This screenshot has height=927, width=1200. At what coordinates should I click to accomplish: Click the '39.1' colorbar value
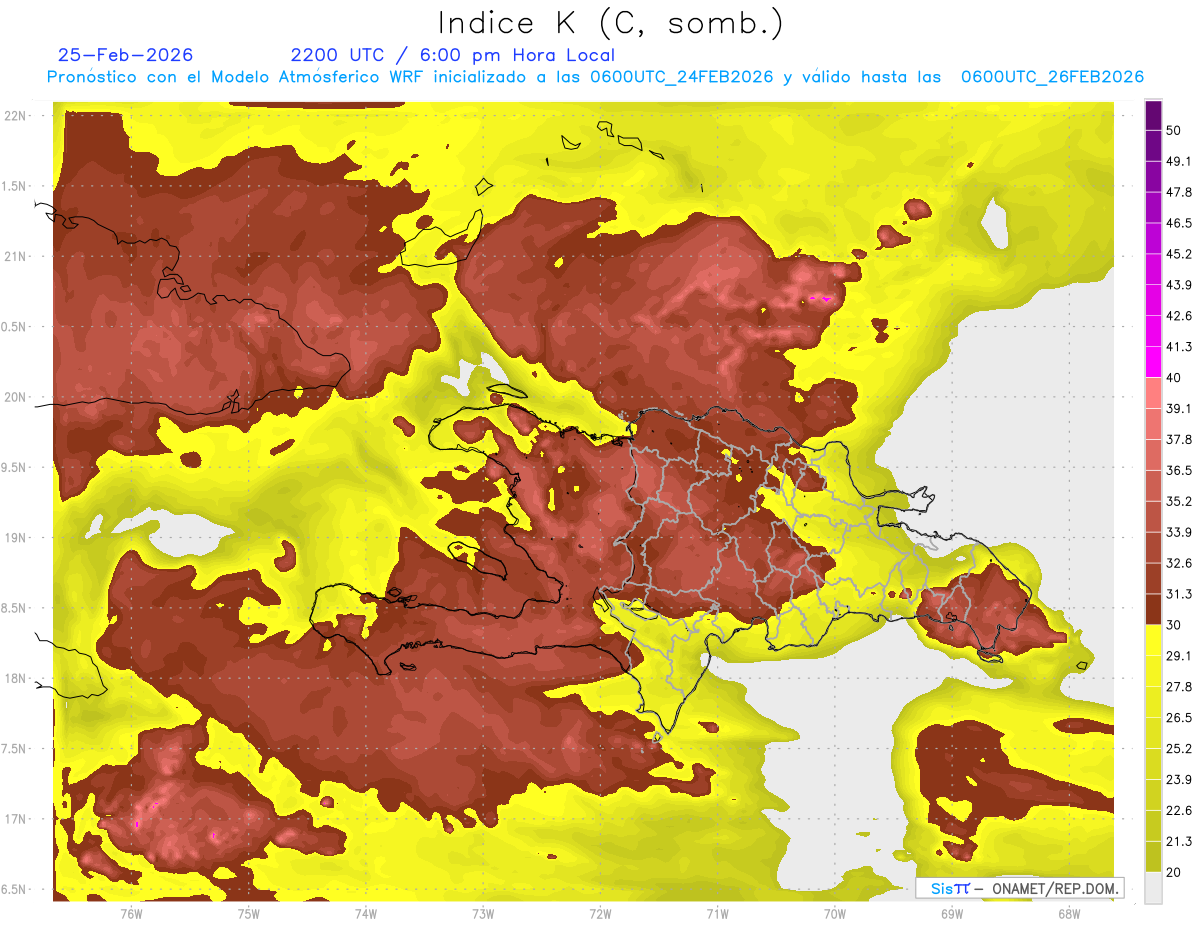pos(1179,408)
